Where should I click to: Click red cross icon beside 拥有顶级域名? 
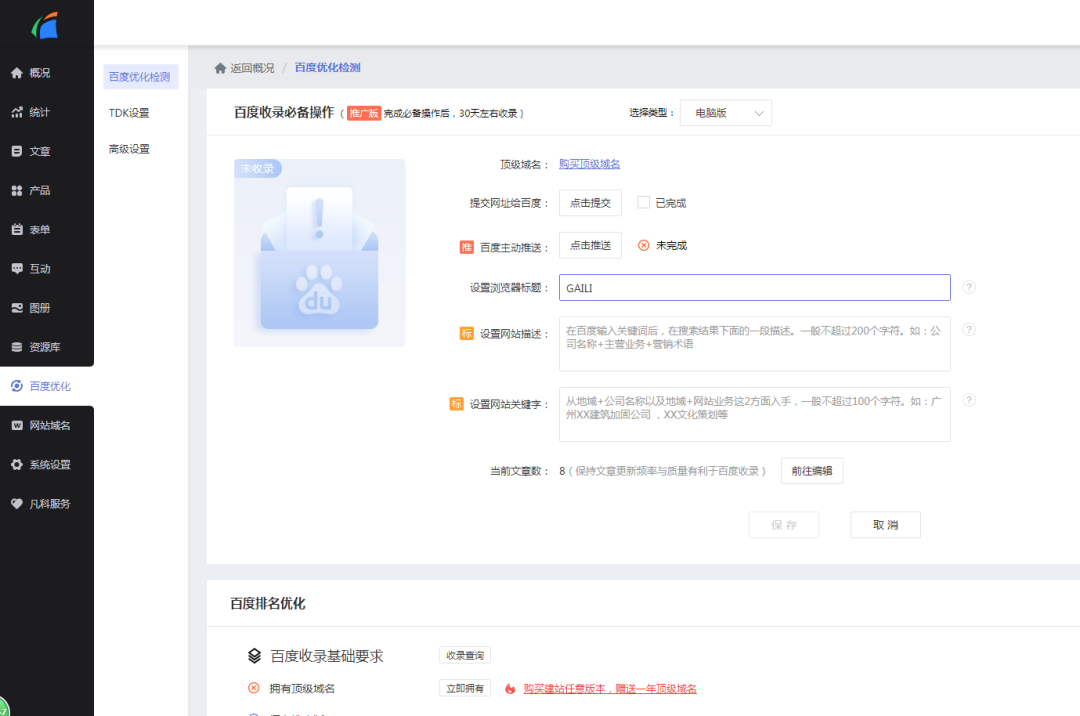click(253, 688)
